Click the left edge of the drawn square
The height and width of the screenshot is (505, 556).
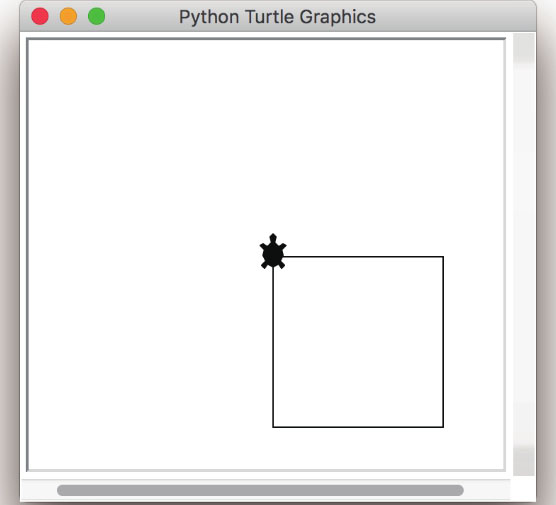point(273,348)
